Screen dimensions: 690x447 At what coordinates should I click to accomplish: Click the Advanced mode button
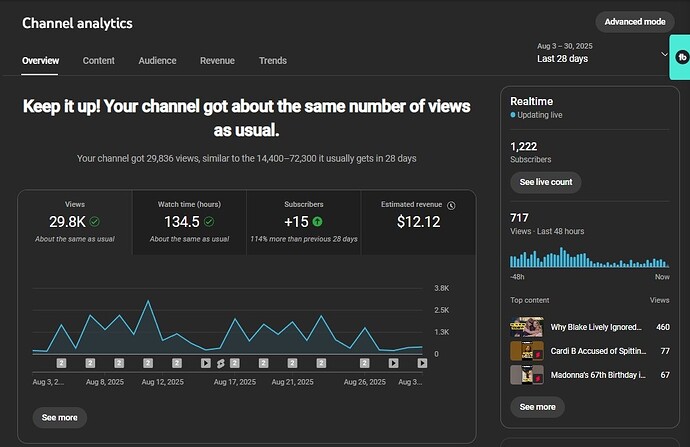[x=634, y=22]
